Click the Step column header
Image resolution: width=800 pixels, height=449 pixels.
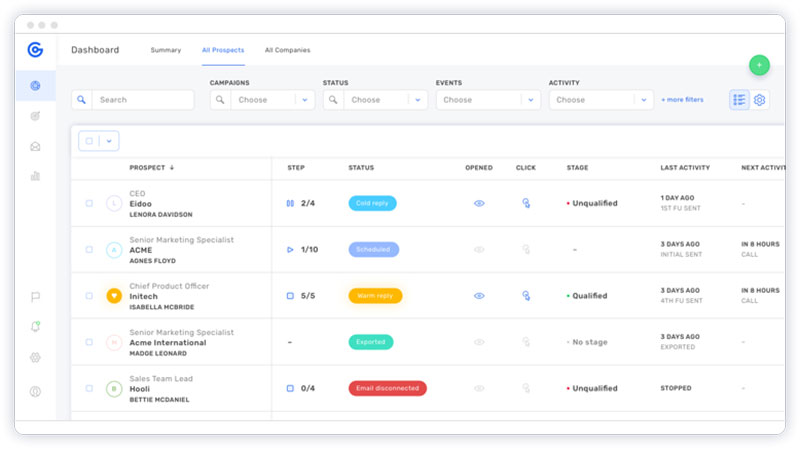[296, 167]
